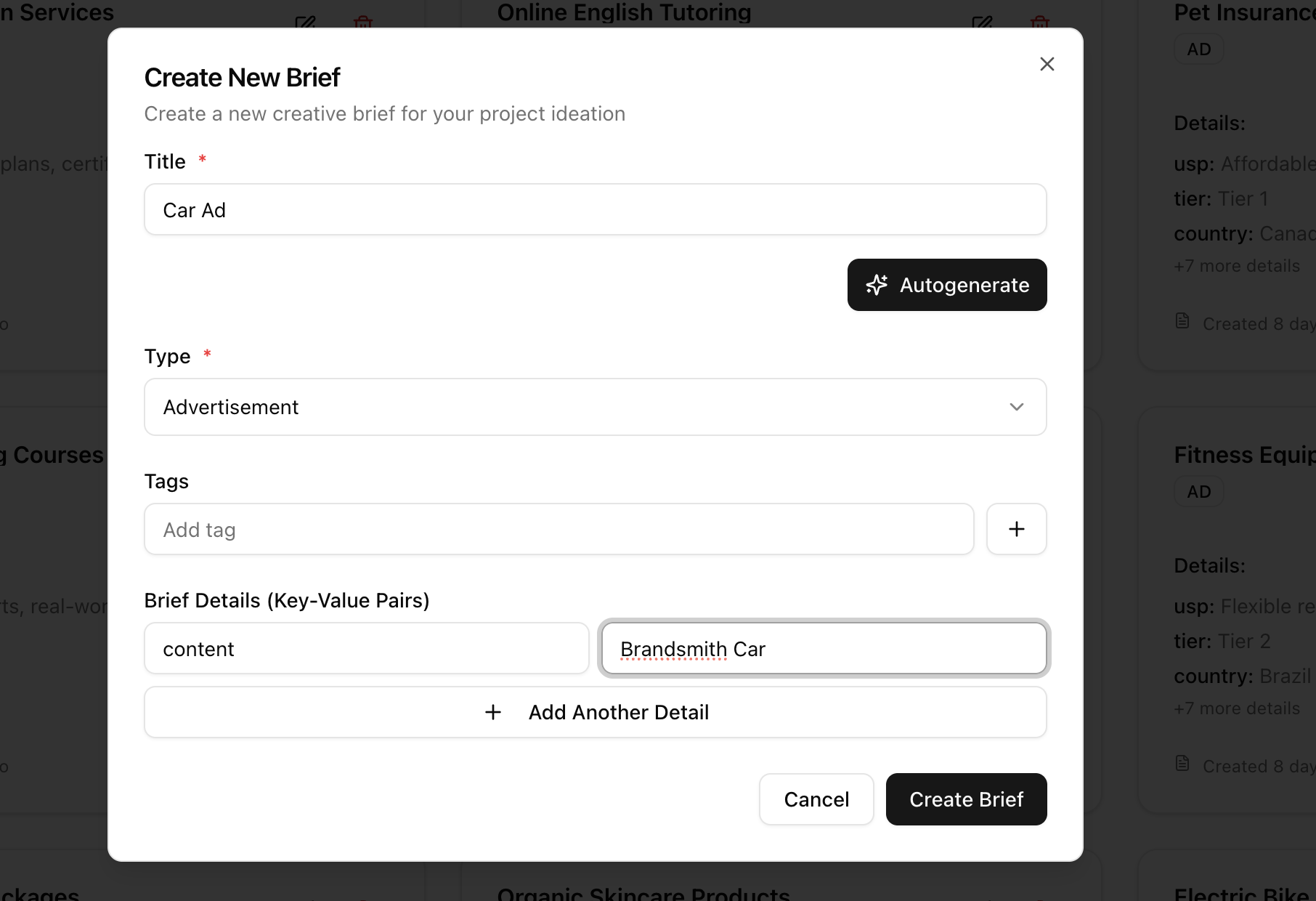Image resolution: width=1316 pixels, height=901 pixels.
Task: Click +7 more details on Fitness Equipment card
Action: click(x=1237, y=708)
